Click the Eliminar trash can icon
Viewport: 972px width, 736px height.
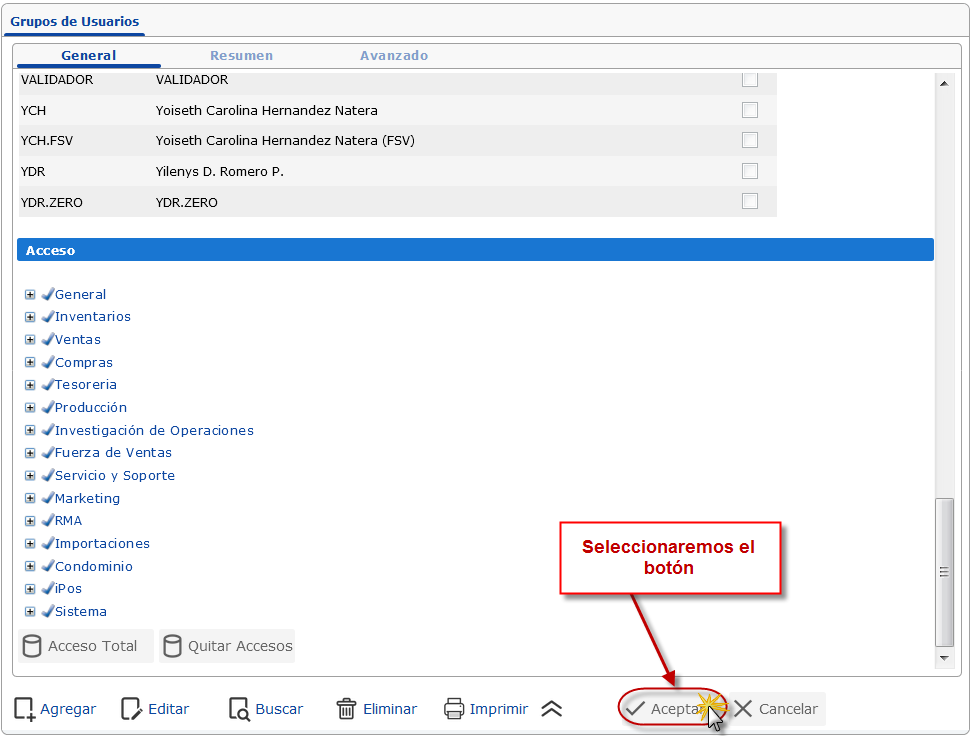tap(347, 709)
